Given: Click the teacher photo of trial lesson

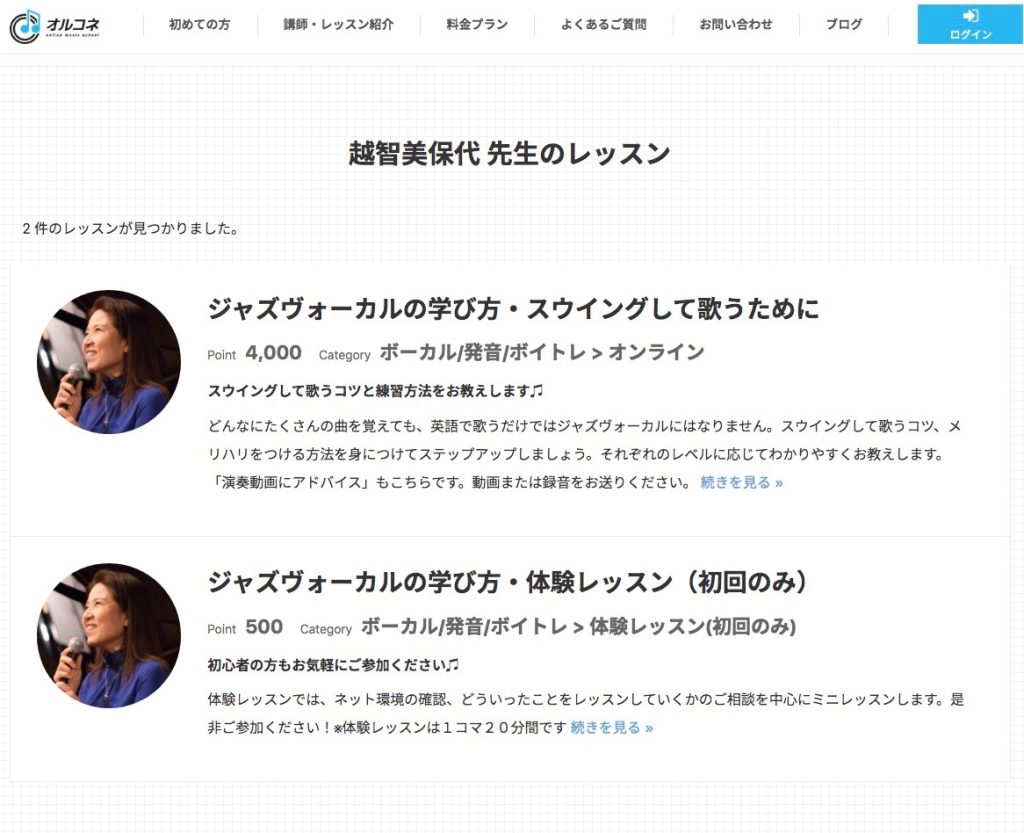Looking at the screenshot, I should tap(109, 635).
